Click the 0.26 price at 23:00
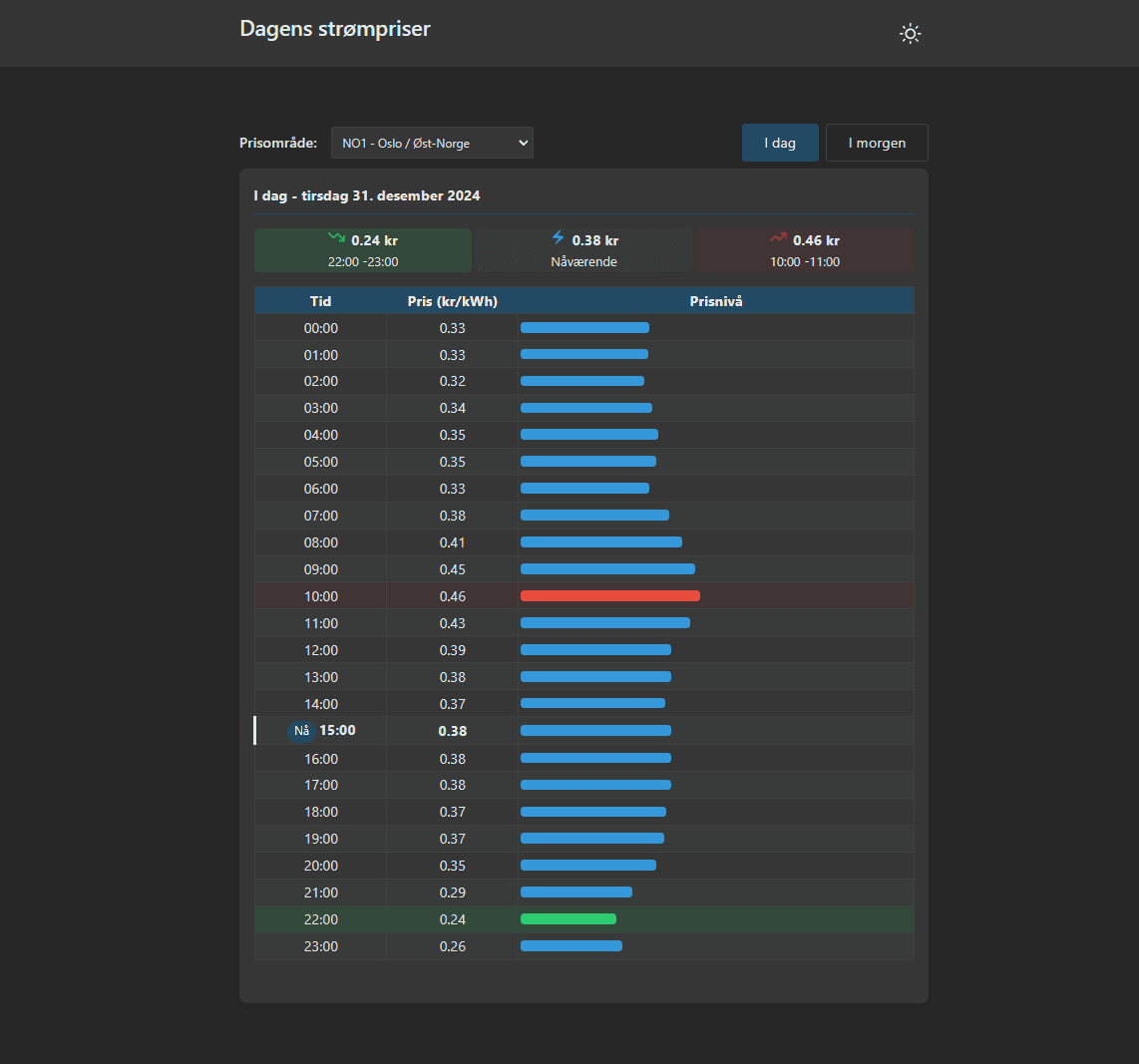 coord(453,946)
